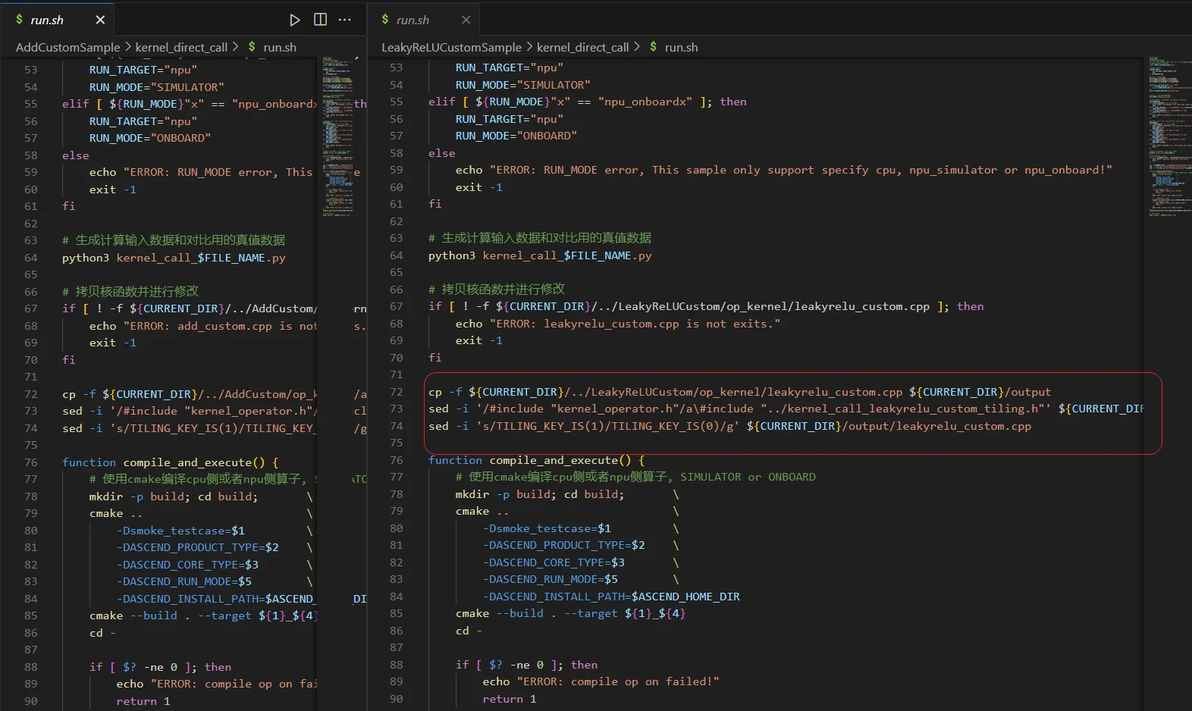Click the TILING_KEY_IS(0) sed line at right
Screen dimensions: 1192x711
[730, 426]
